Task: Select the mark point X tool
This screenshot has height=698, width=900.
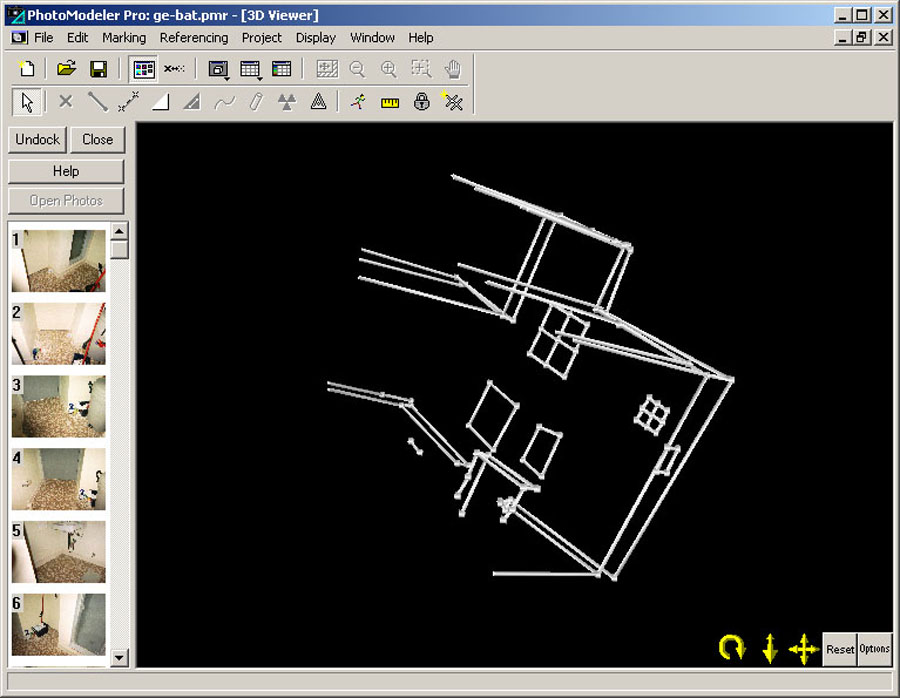Action: [x=66, y=102]
